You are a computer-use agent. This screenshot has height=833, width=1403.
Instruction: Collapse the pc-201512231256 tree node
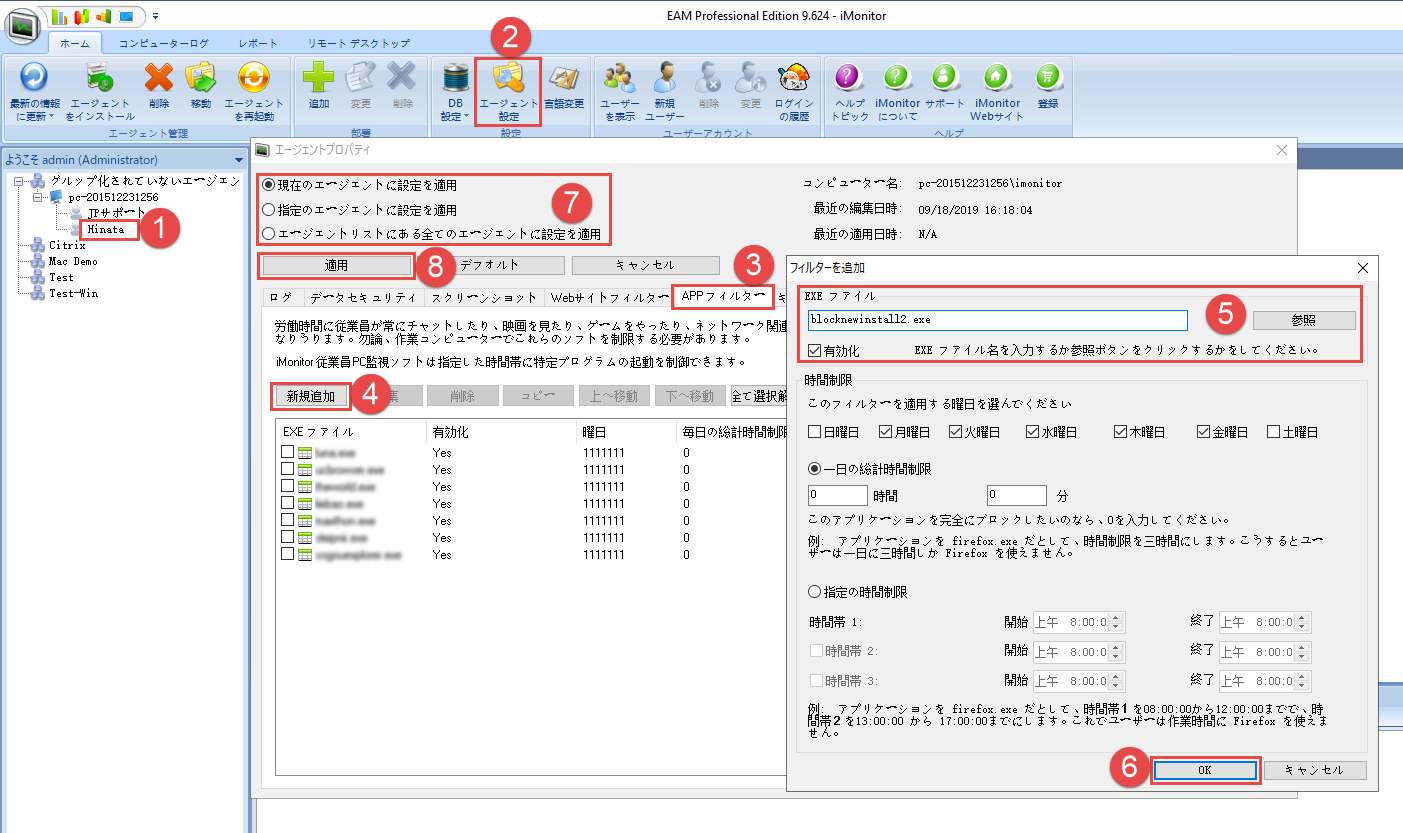click(36, 197)
